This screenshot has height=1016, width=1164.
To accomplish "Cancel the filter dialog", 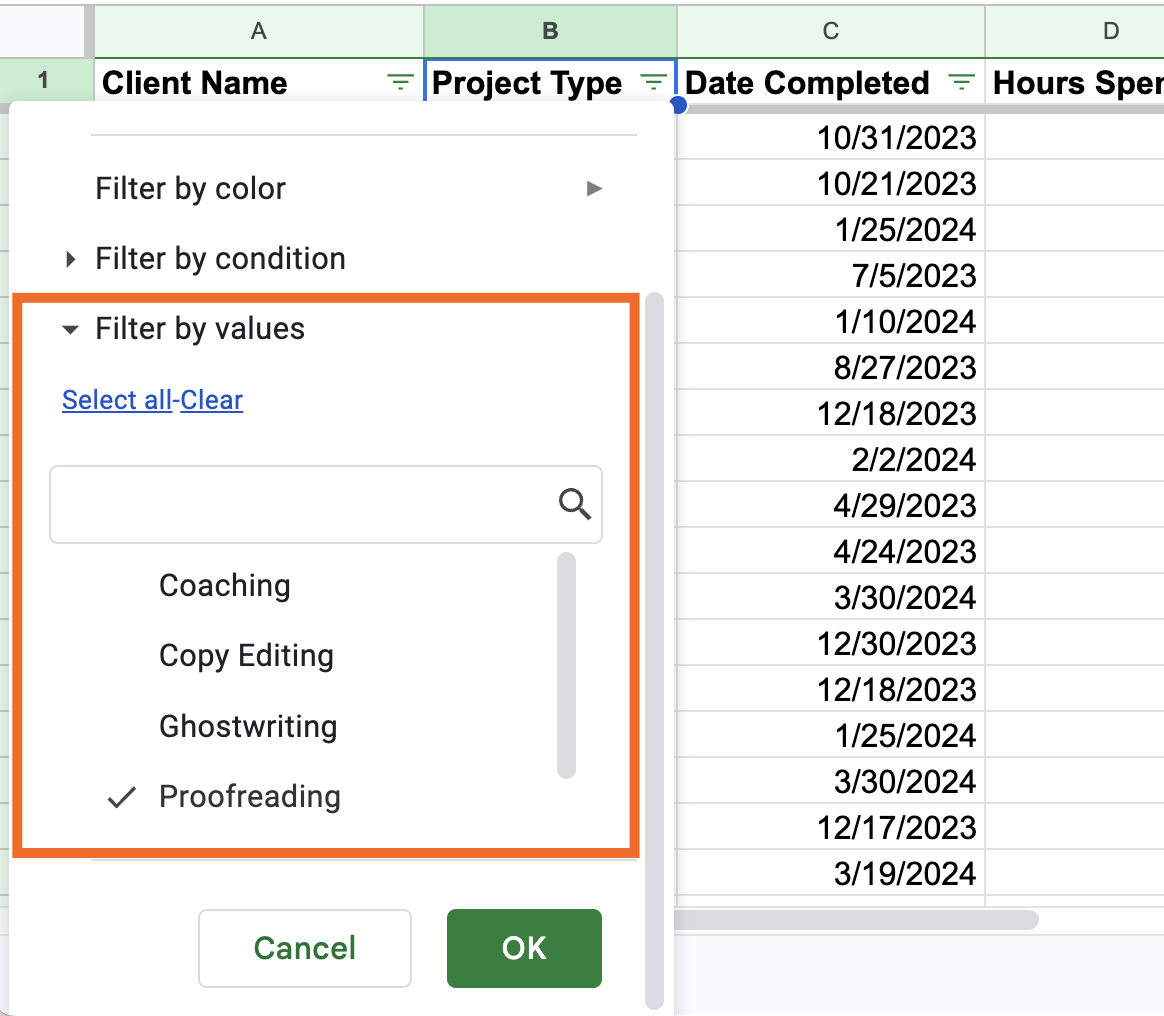I will pos(305,948).
